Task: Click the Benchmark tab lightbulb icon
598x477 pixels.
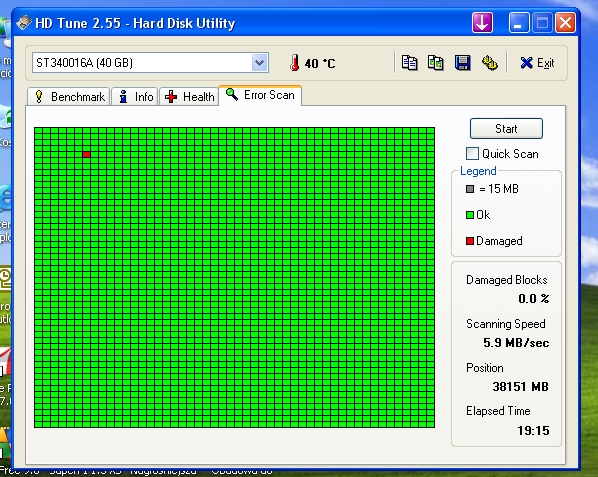Action: click(39, 96)
